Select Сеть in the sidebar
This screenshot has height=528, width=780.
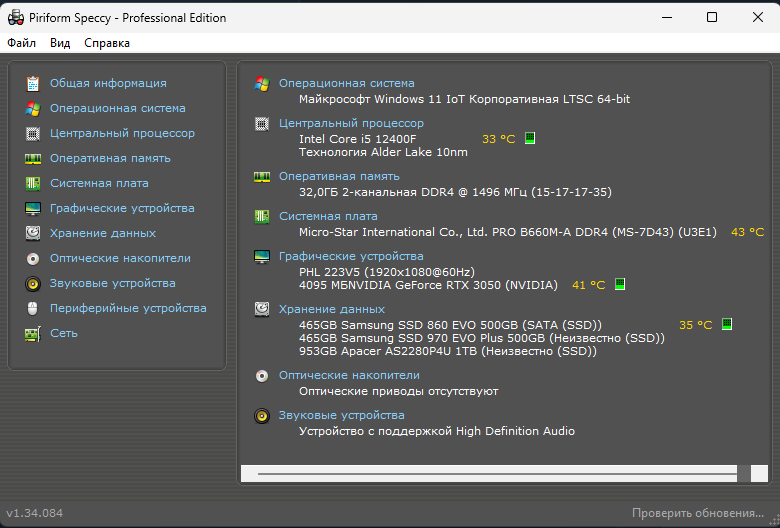pos(64,333)
